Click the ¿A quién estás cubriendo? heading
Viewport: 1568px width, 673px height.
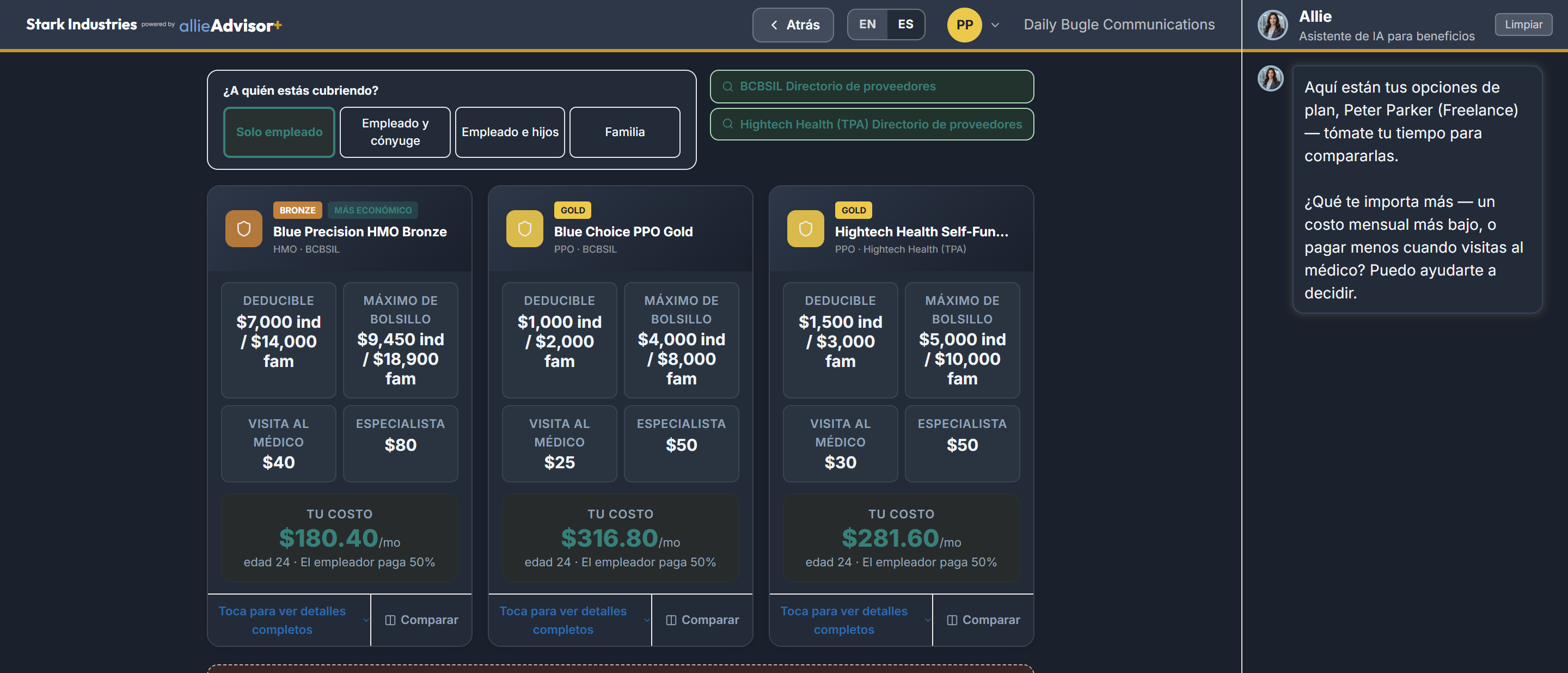point(301,91)
